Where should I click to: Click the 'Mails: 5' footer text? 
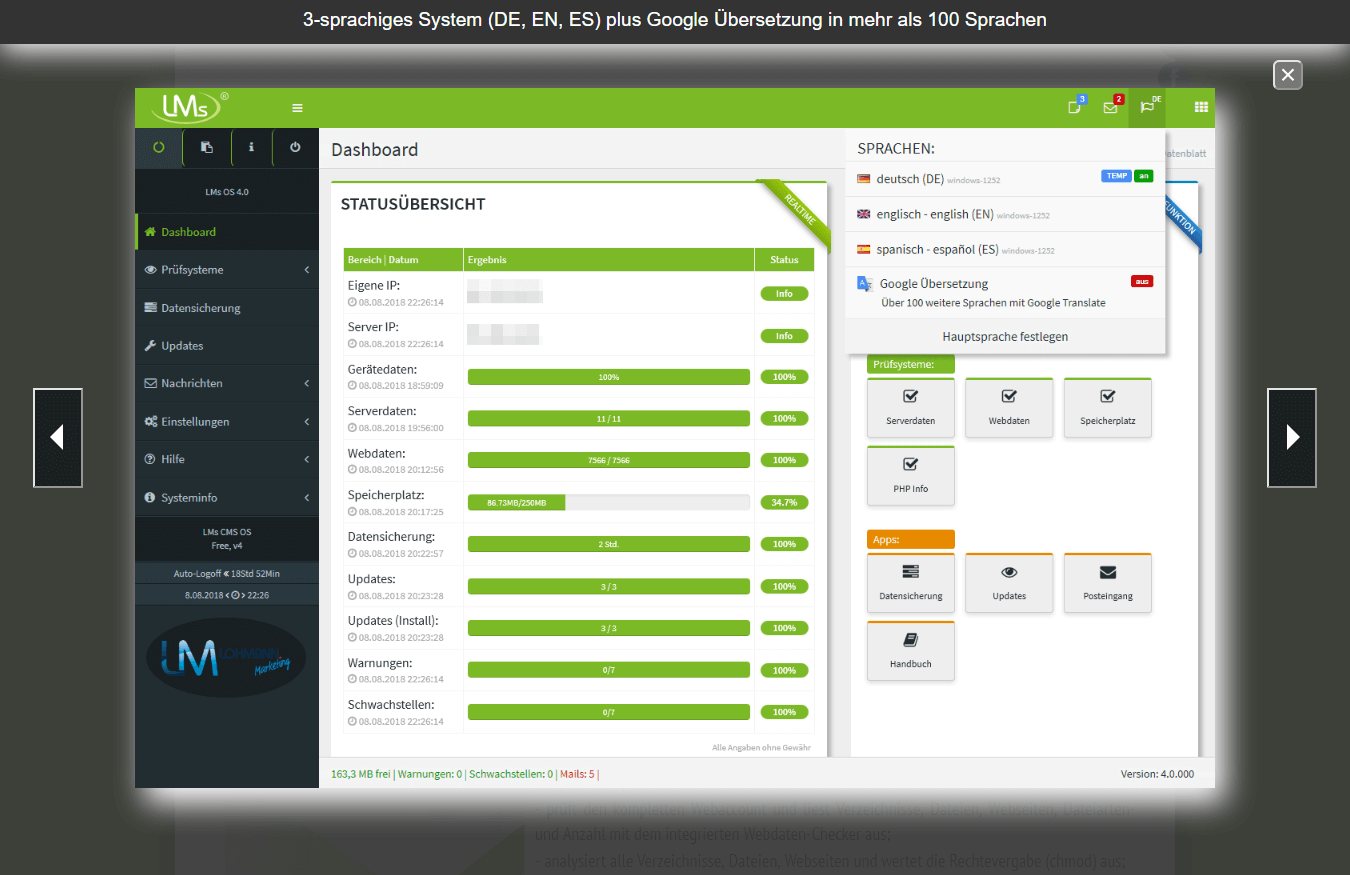pyautogui.click(x=577, y=774)
